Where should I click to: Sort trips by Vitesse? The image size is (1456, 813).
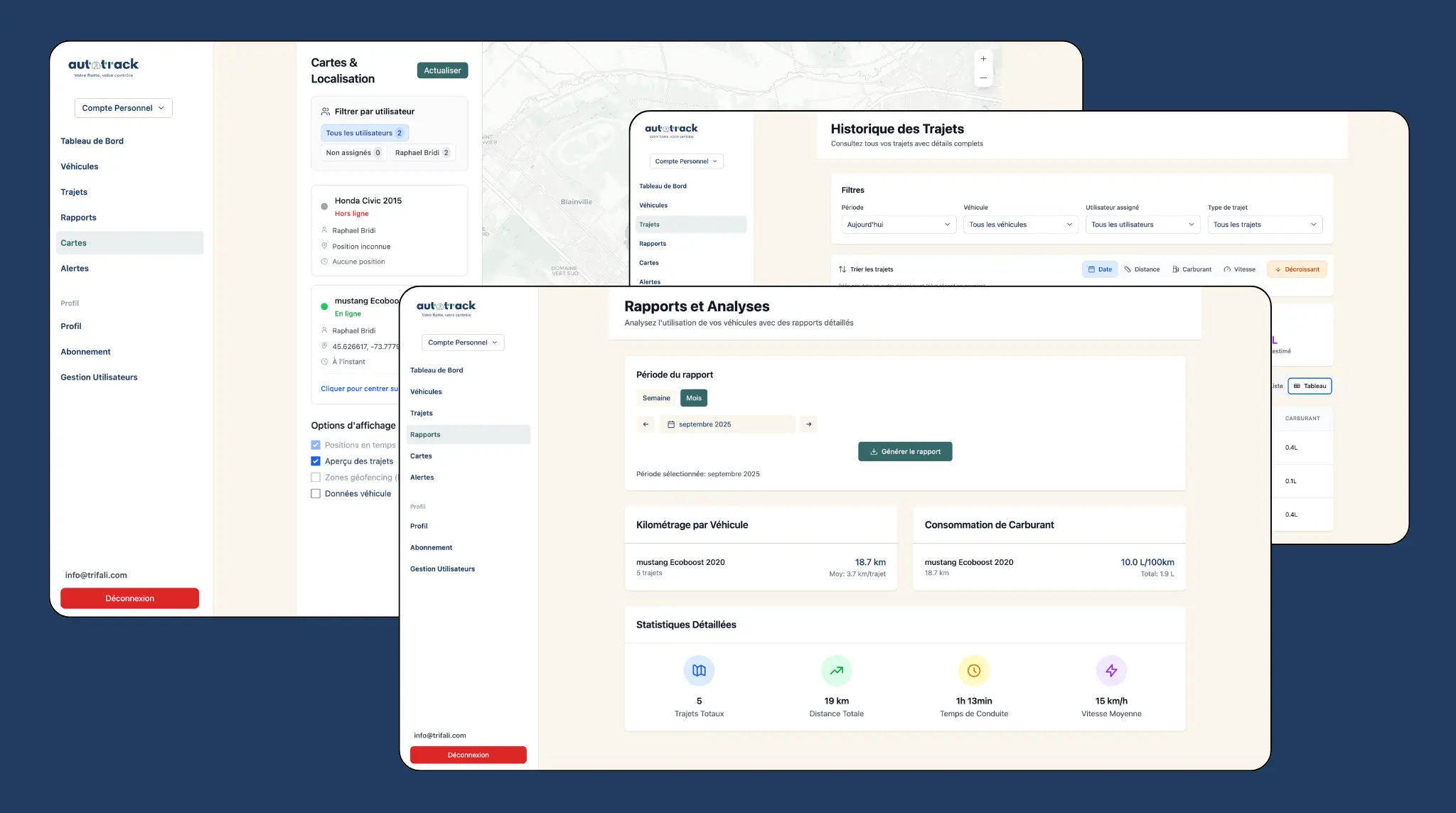pos(1239,269)
